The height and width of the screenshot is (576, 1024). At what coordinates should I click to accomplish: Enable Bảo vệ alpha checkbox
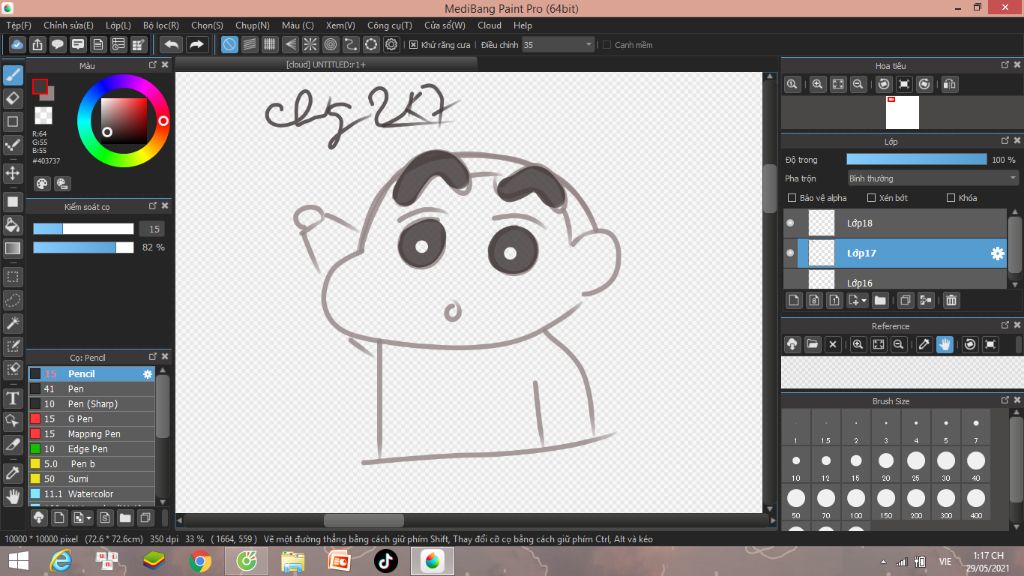coord(792,197)
